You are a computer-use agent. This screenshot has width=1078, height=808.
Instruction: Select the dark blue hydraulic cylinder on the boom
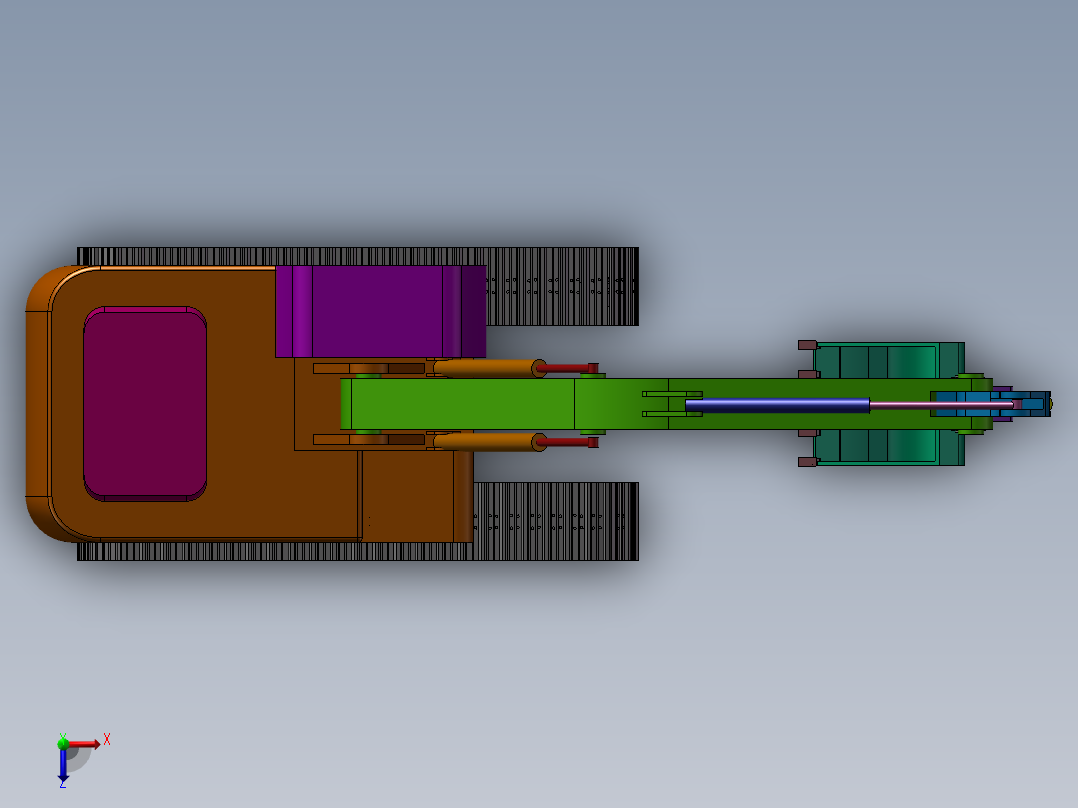click(x=778, y=405)
